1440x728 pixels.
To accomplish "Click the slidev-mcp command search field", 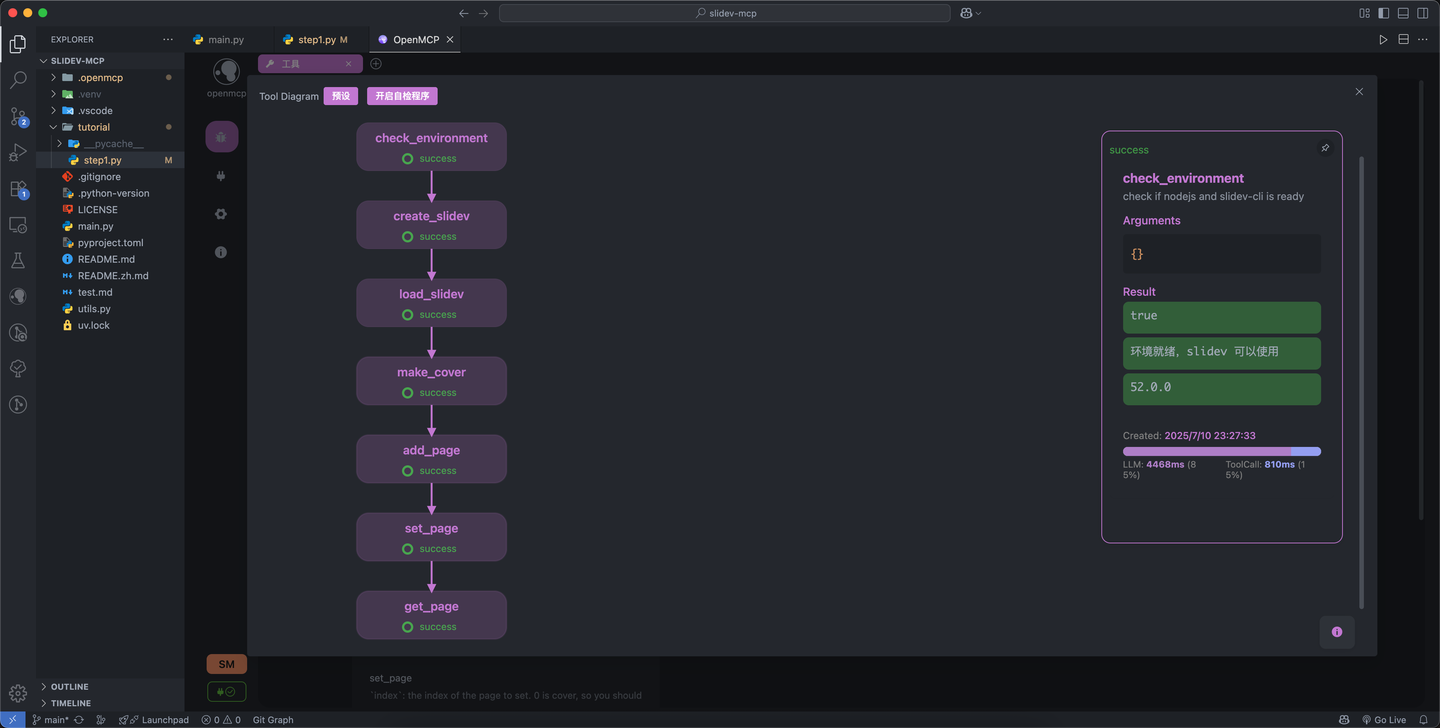I will pyautogui.click(x=725, y=13).
